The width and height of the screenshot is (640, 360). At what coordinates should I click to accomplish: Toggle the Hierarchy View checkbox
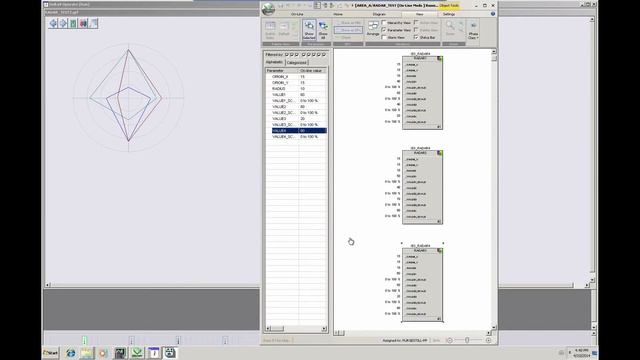(x=384, y=23)
